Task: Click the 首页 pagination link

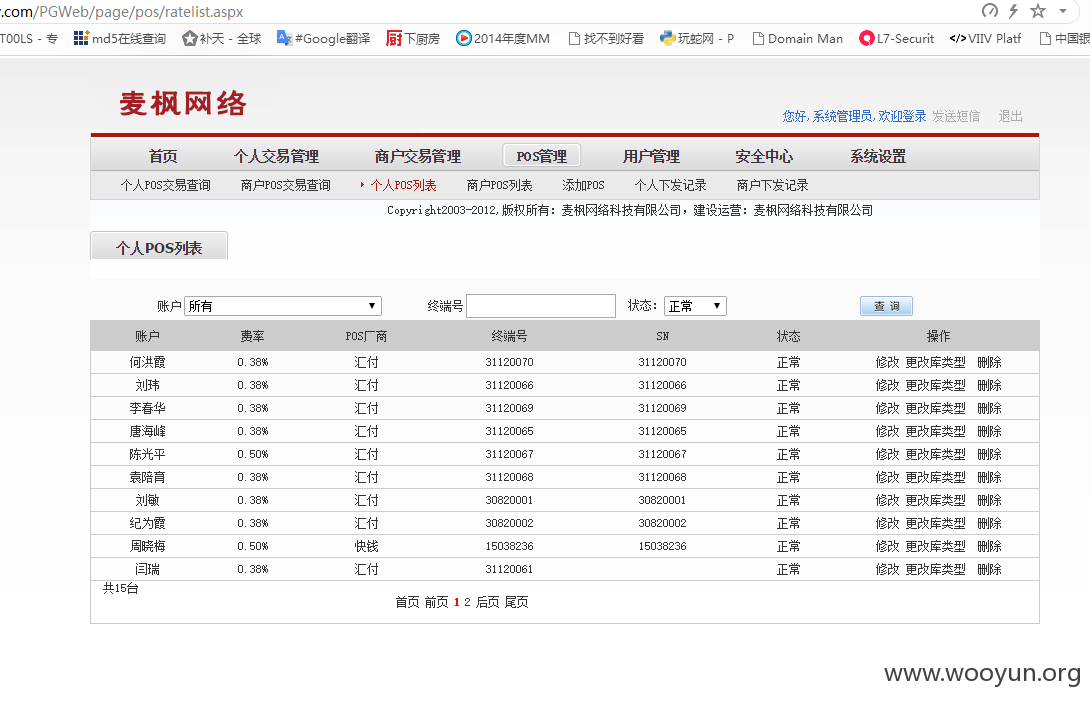Action: click(407, 602)
